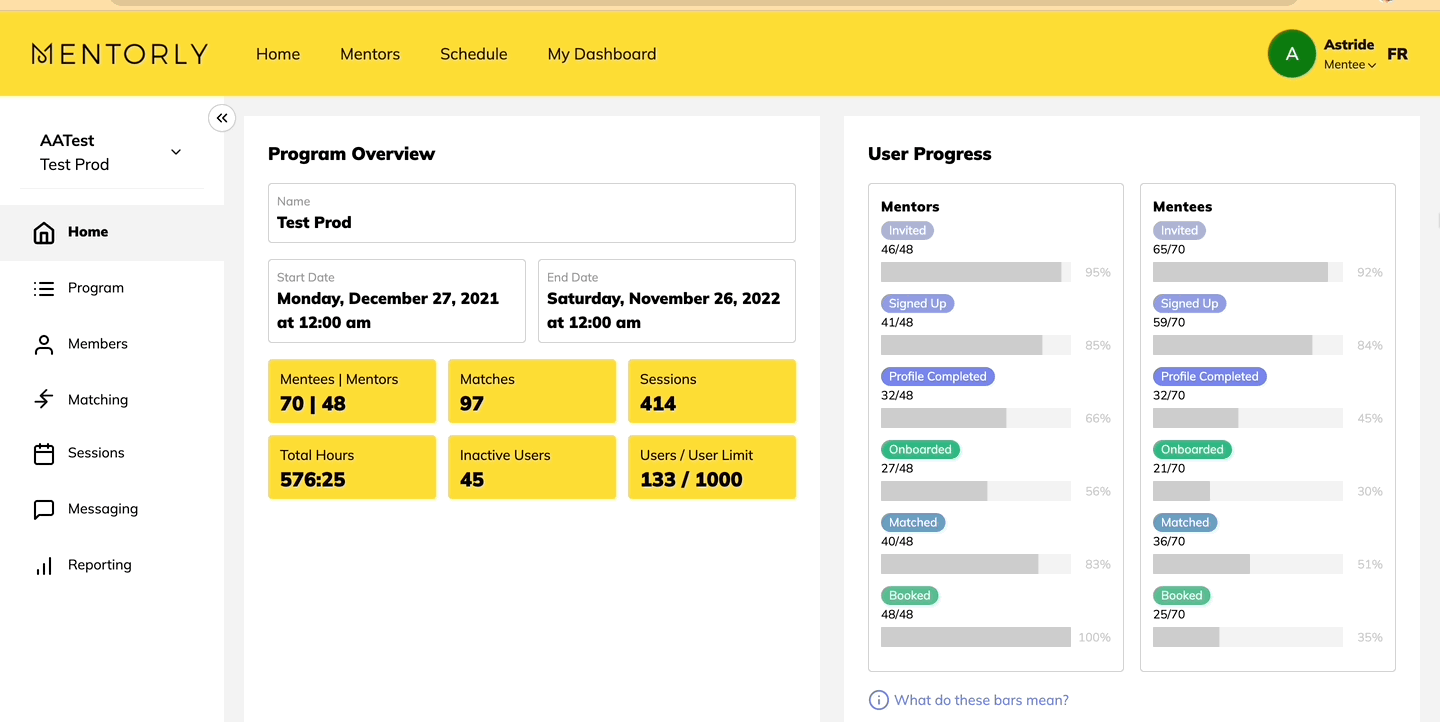Click the Messaging chat bubble icon
Viewport: 1440px width, 722px height.
(44, 509)
